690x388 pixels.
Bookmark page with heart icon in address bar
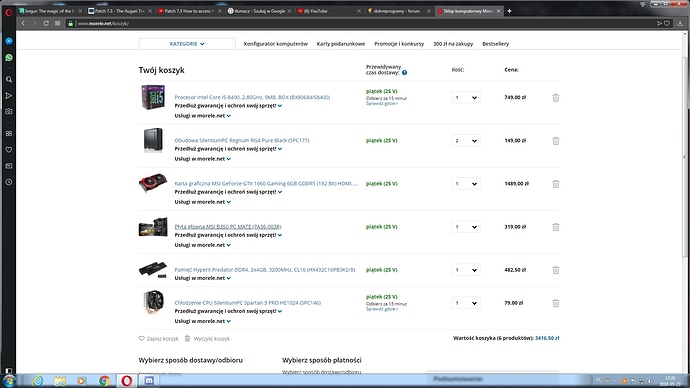pyautogui.click(x=667, y=23)
